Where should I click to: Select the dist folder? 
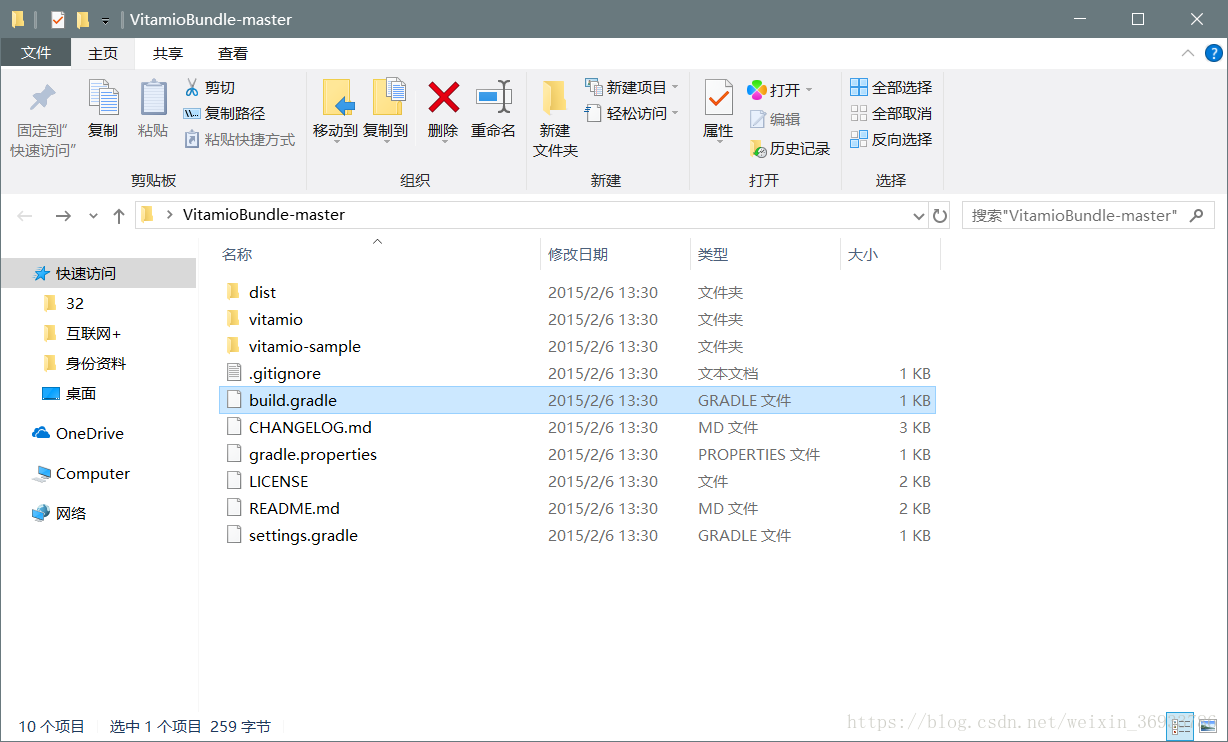(577, 292)
